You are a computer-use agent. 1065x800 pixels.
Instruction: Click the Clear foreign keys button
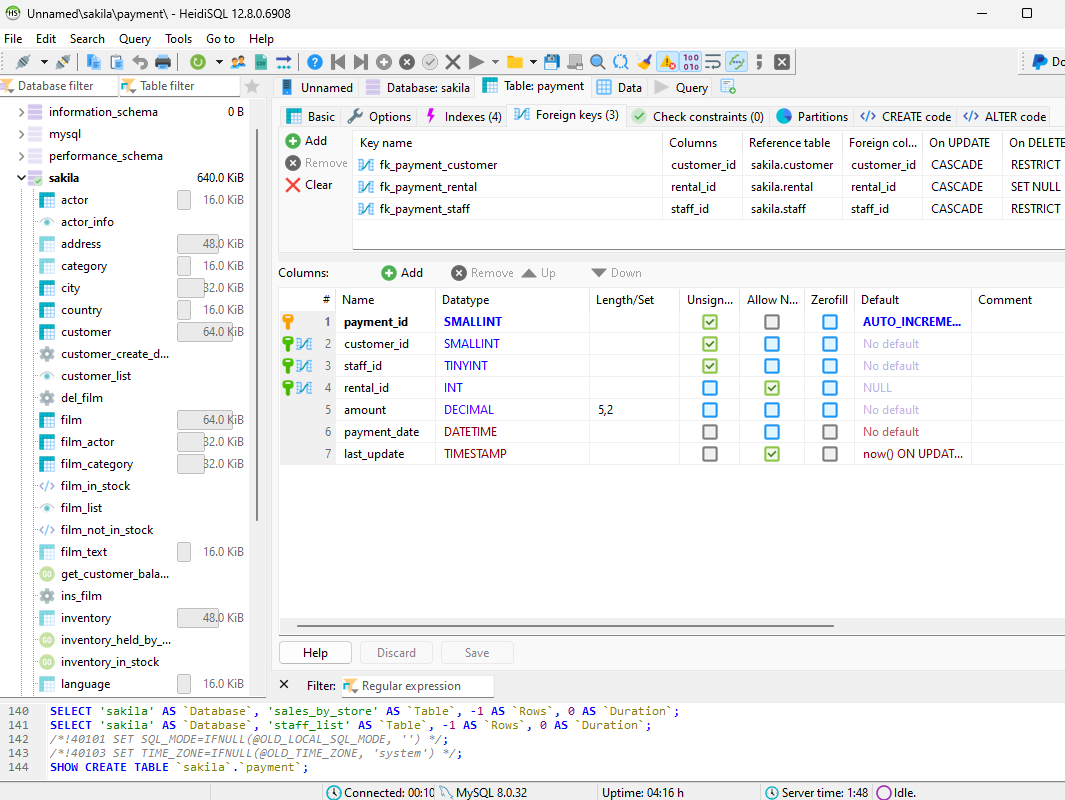[x=309, y=185]
